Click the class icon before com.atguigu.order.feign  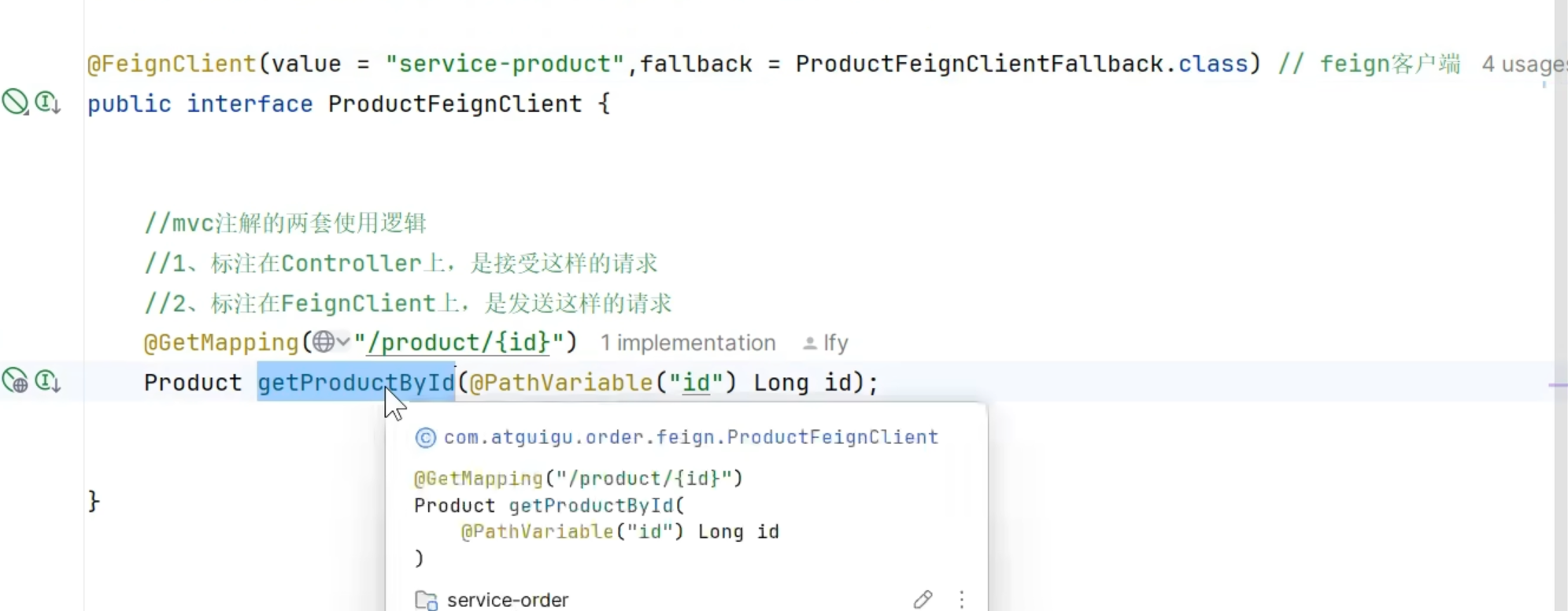coord(425,438)
